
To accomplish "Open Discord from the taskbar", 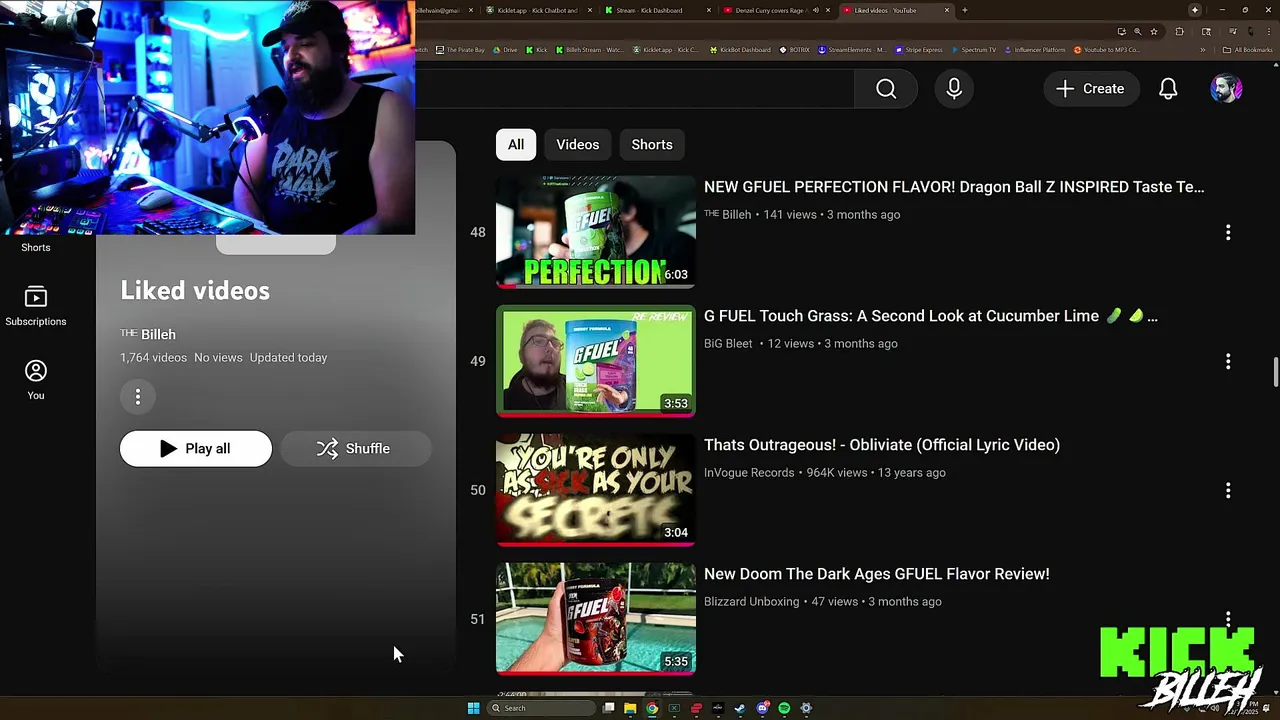I will click(x=762, y=708).
